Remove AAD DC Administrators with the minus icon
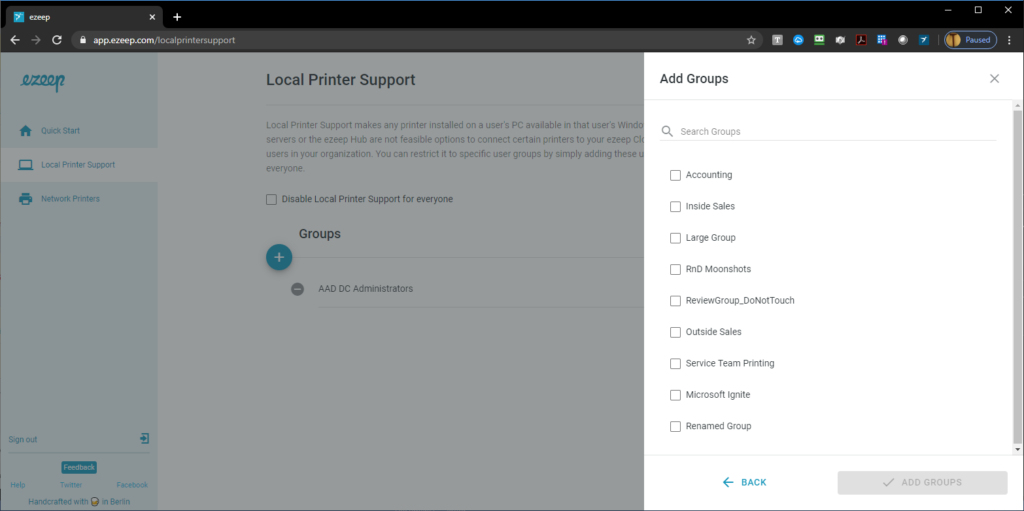This screenshot has height=511, width=1024. 297,289
